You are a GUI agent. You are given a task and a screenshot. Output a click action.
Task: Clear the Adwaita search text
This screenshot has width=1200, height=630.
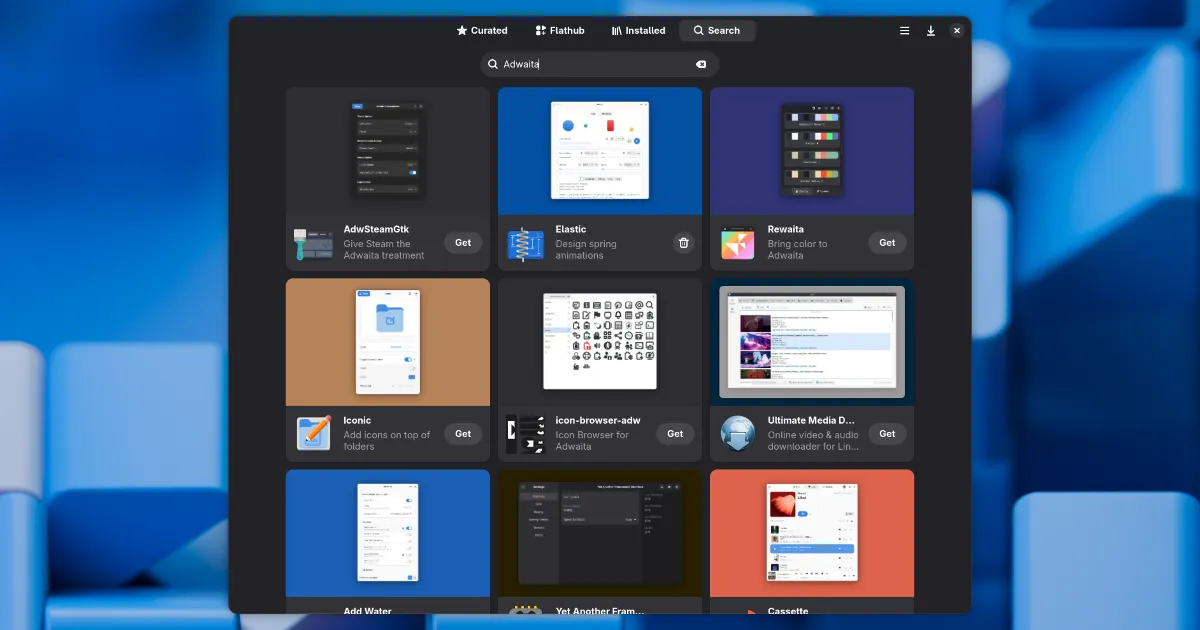click(701, 64)
